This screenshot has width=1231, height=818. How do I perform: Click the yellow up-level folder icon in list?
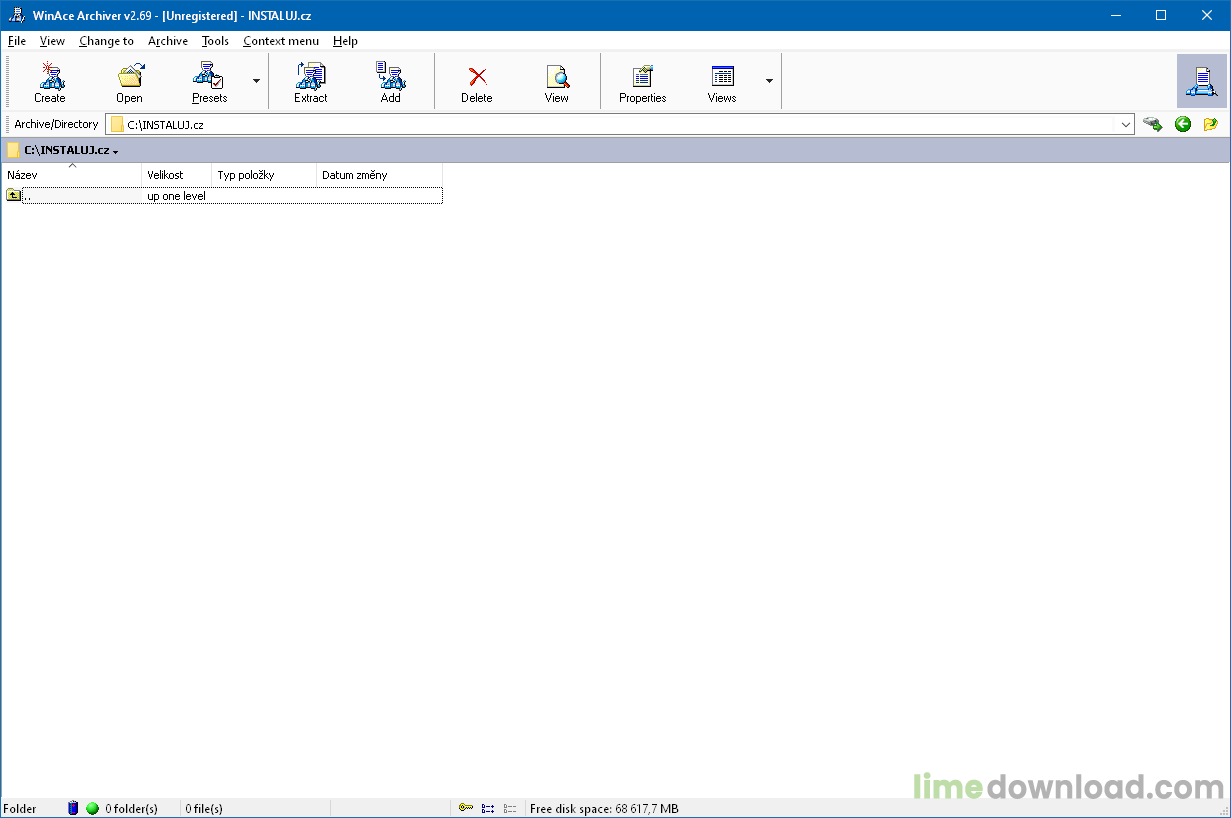[13, 196]
